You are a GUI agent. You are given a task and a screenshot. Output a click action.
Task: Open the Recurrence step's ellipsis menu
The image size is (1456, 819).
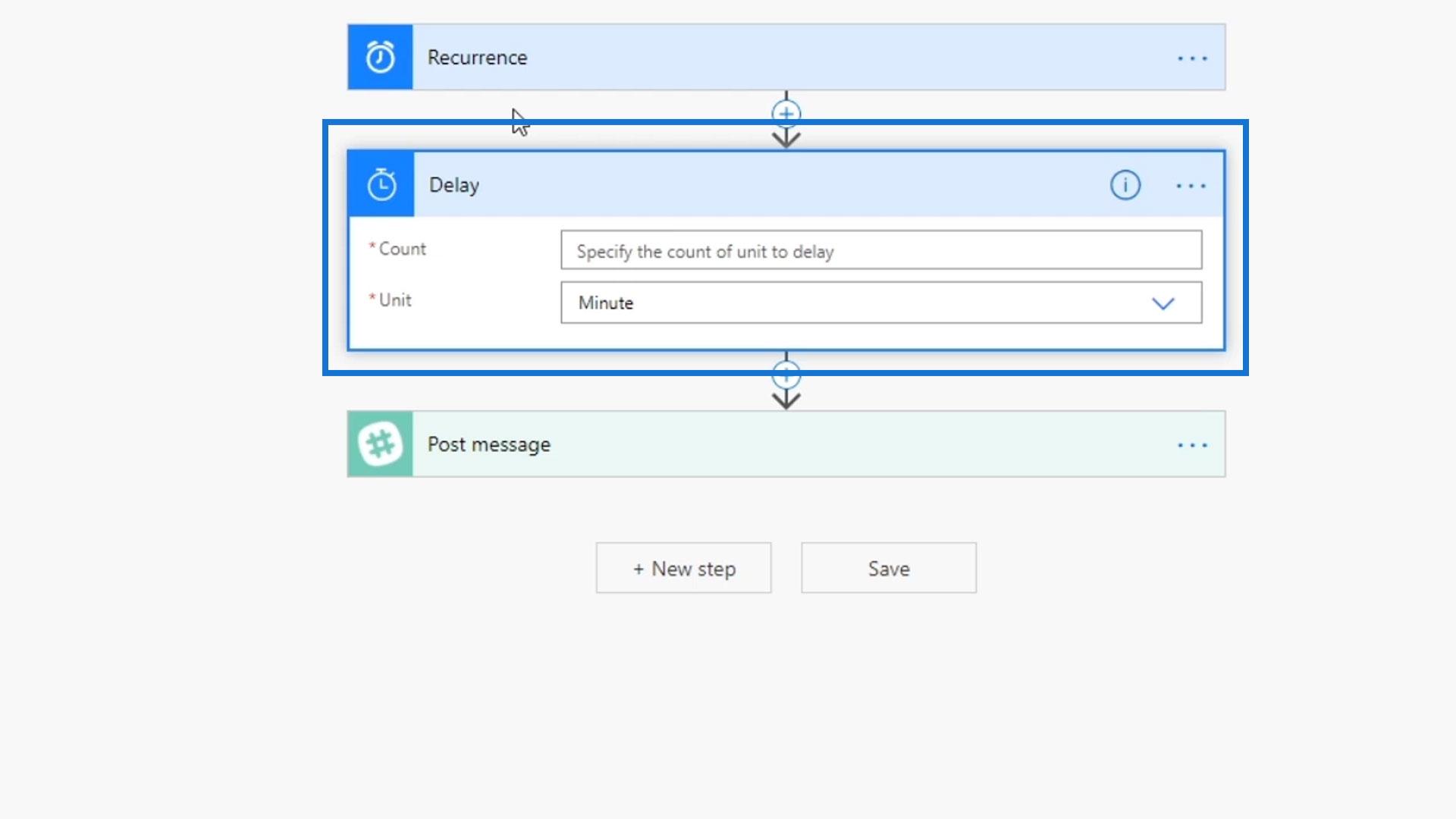(1191, 58)
